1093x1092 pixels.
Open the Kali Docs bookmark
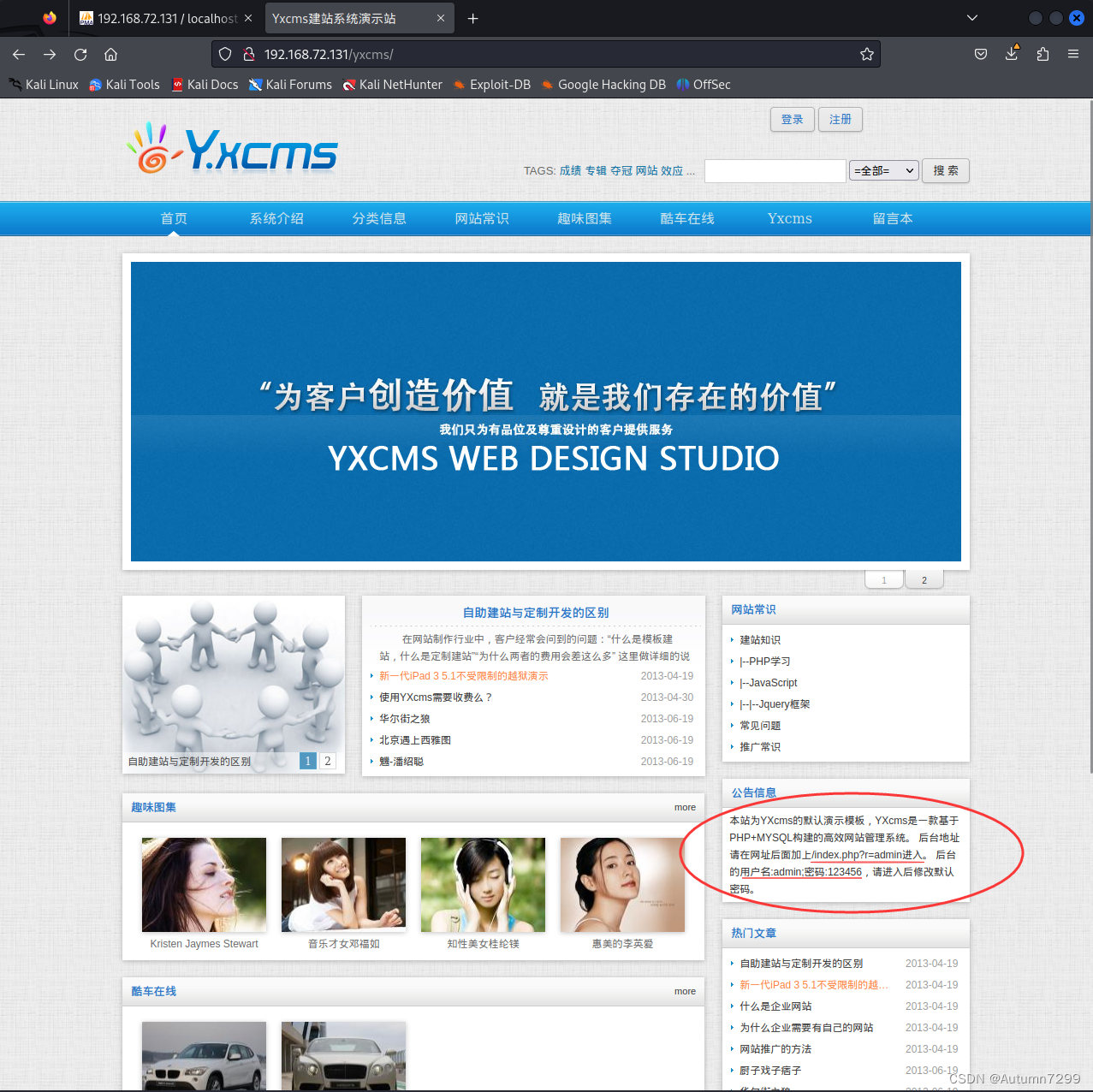pyautogui.click(x=205, y=85)
